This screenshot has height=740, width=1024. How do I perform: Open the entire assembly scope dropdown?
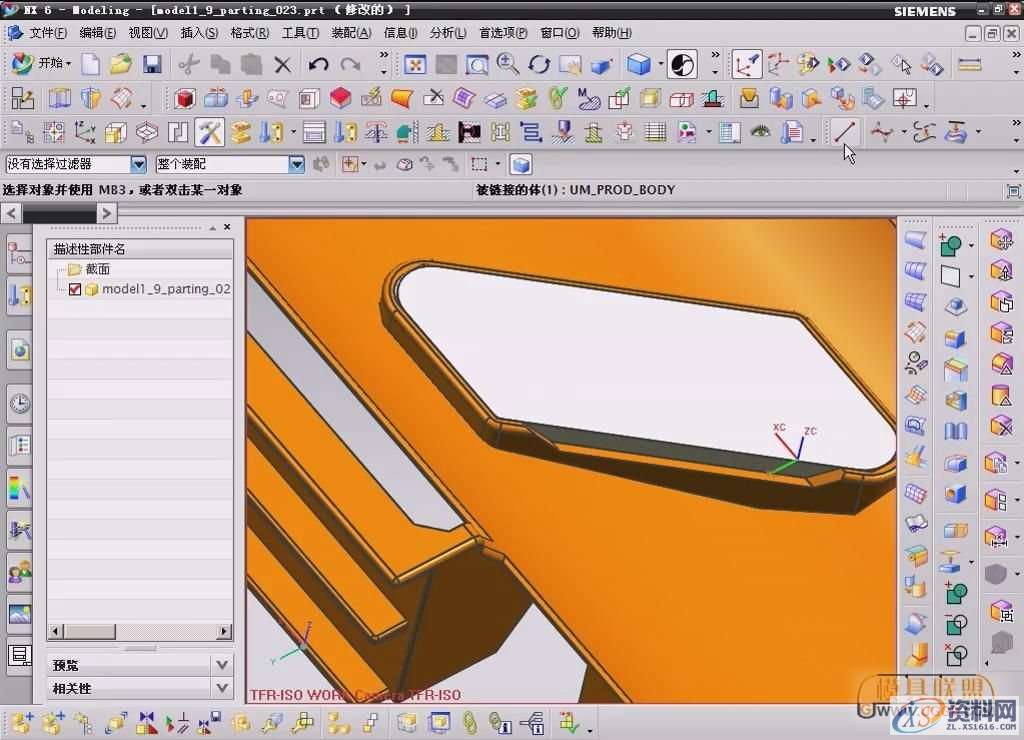click(x=296, y=164)
